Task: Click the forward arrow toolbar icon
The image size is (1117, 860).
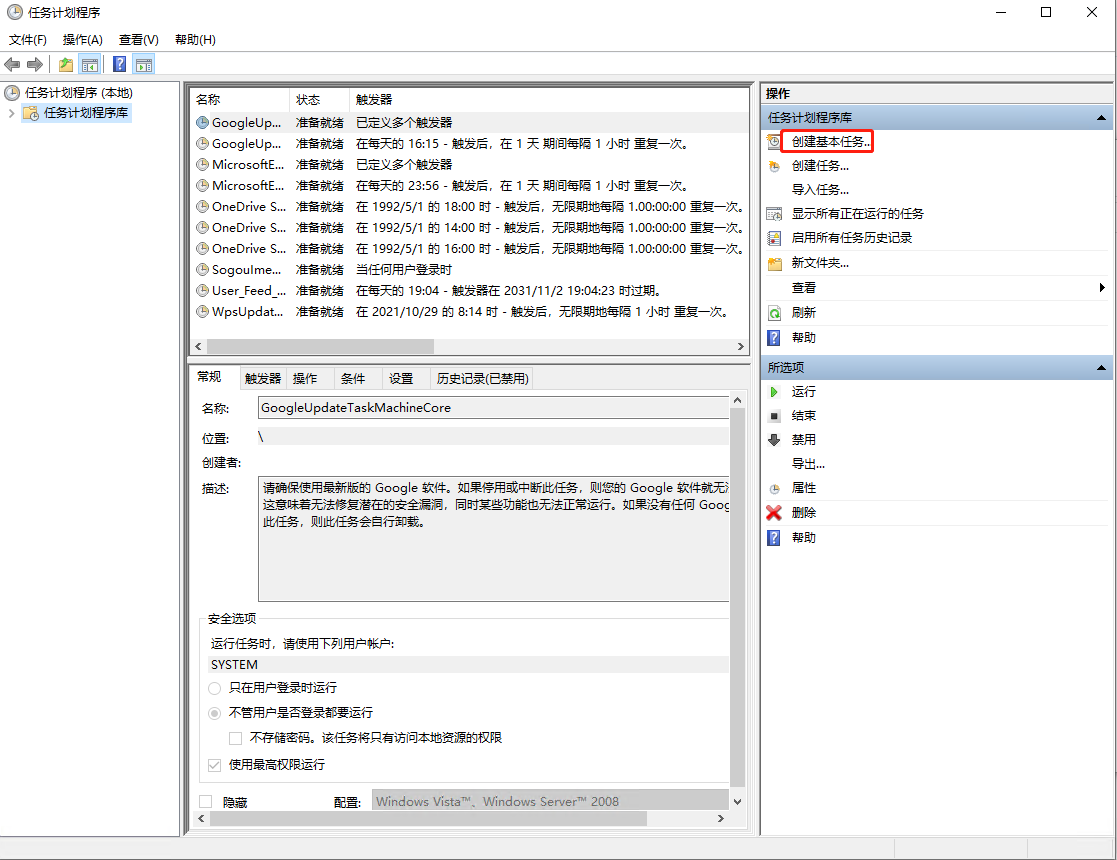Action: 35,65
